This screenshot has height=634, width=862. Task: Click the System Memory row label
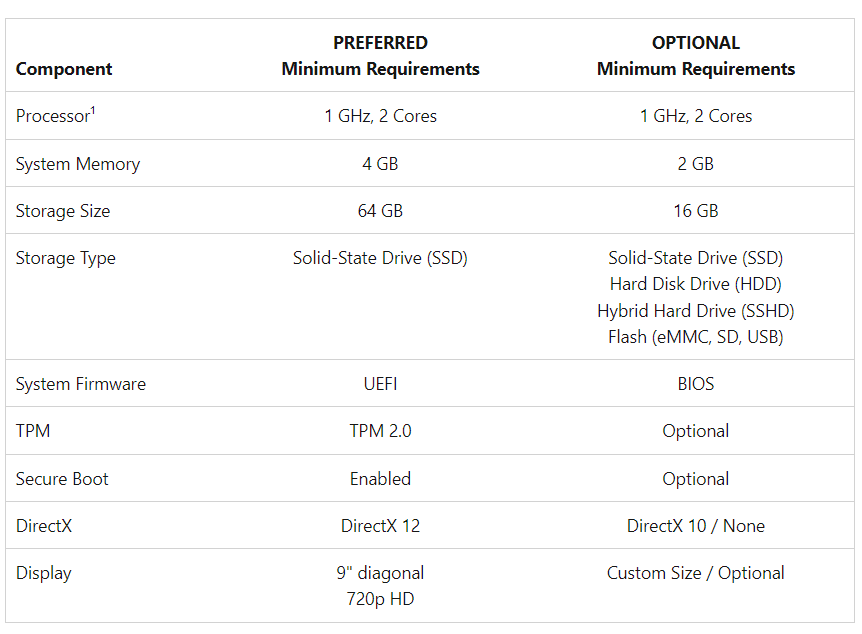[78, 164]
